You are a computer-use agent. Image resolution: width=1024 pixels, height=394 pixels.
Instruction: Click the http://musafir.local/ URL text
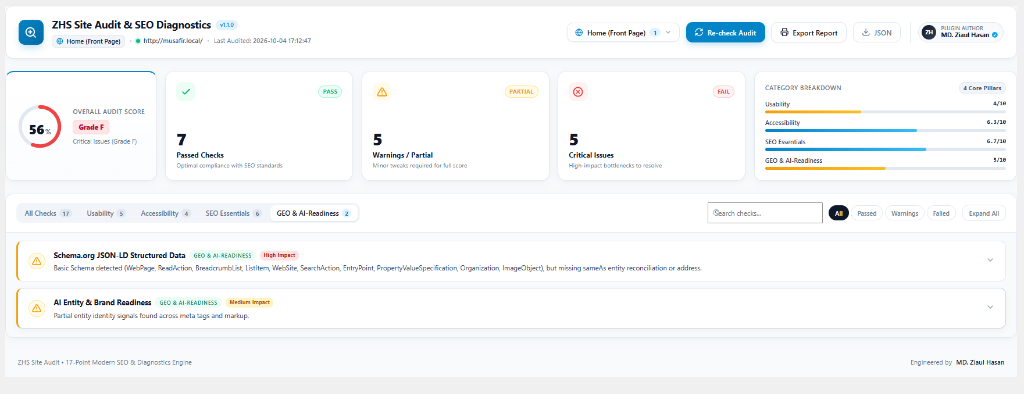pos(172,41)
